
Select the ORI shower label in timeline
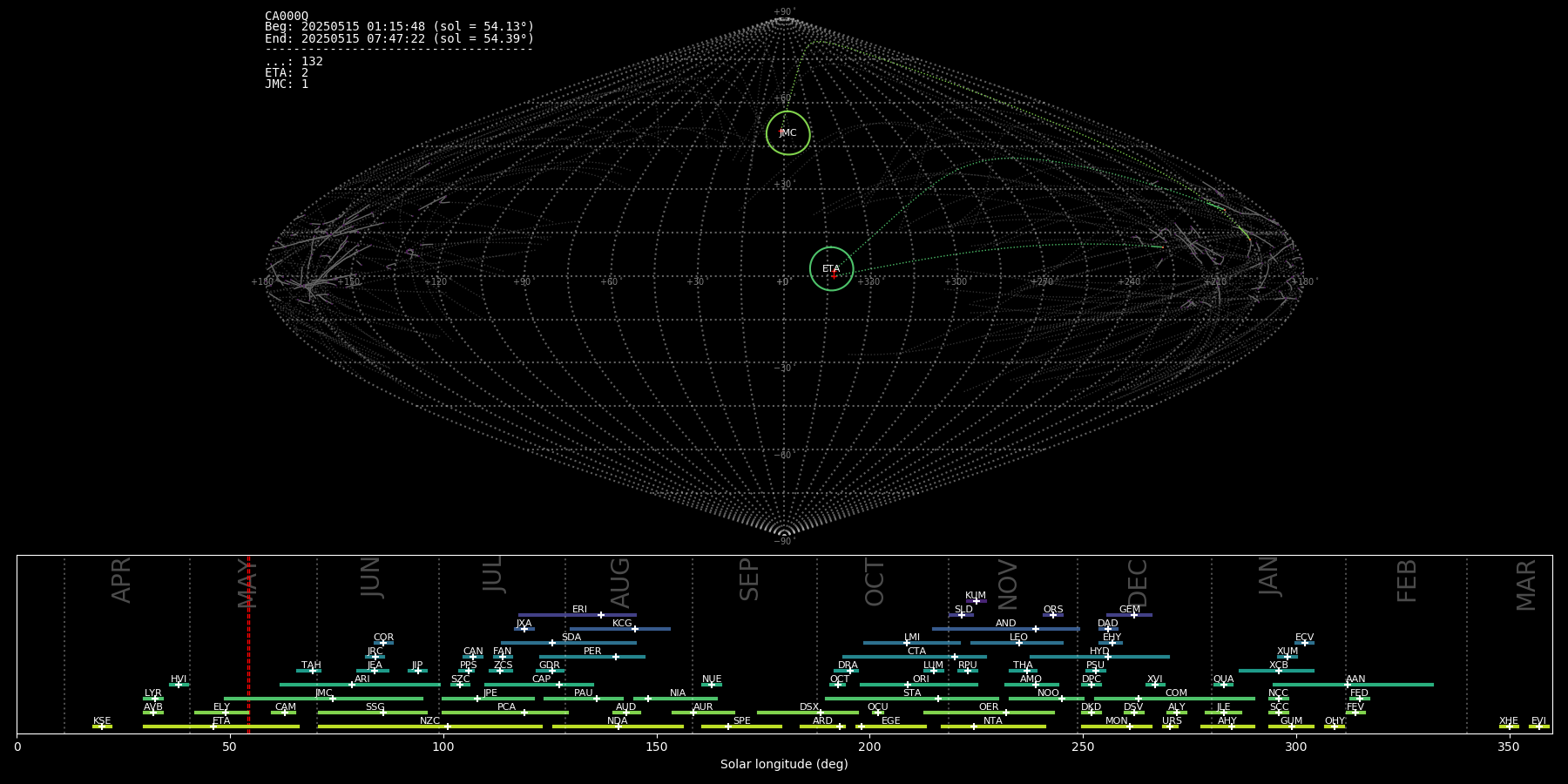point(921,679)
